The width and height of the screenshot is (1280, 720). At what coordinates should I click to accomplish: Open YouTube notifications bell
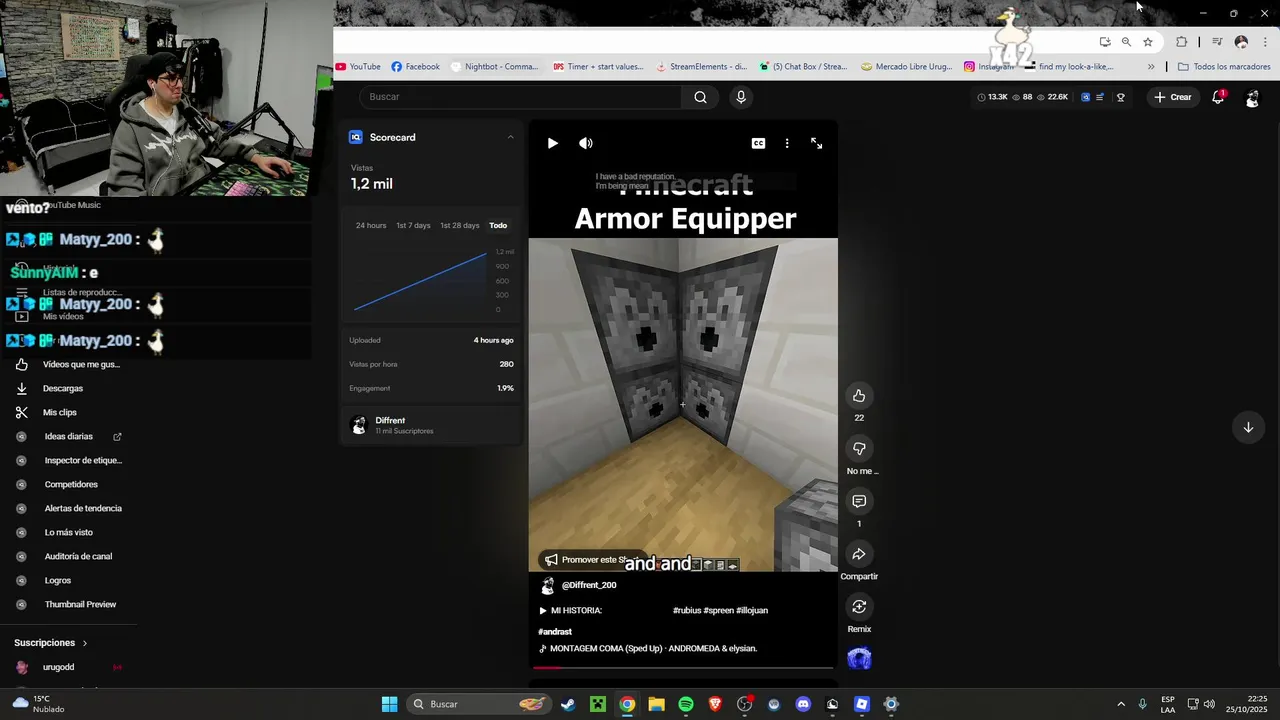tap(1218, 97)
